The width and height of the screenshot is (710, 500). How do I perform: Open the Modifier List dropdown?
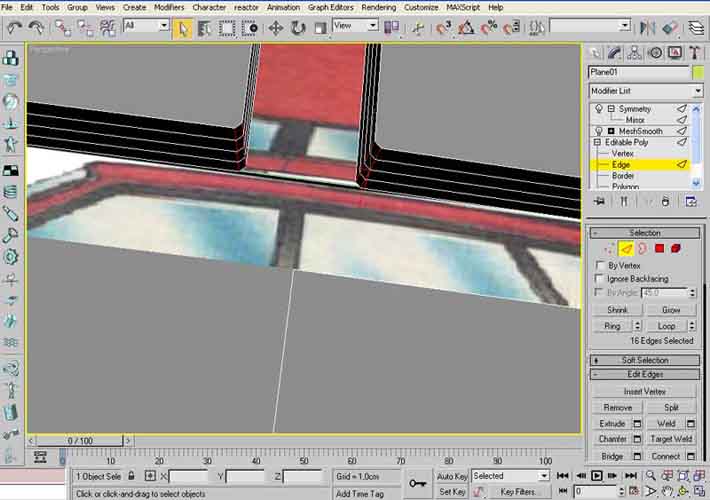(x=645, y=91)
